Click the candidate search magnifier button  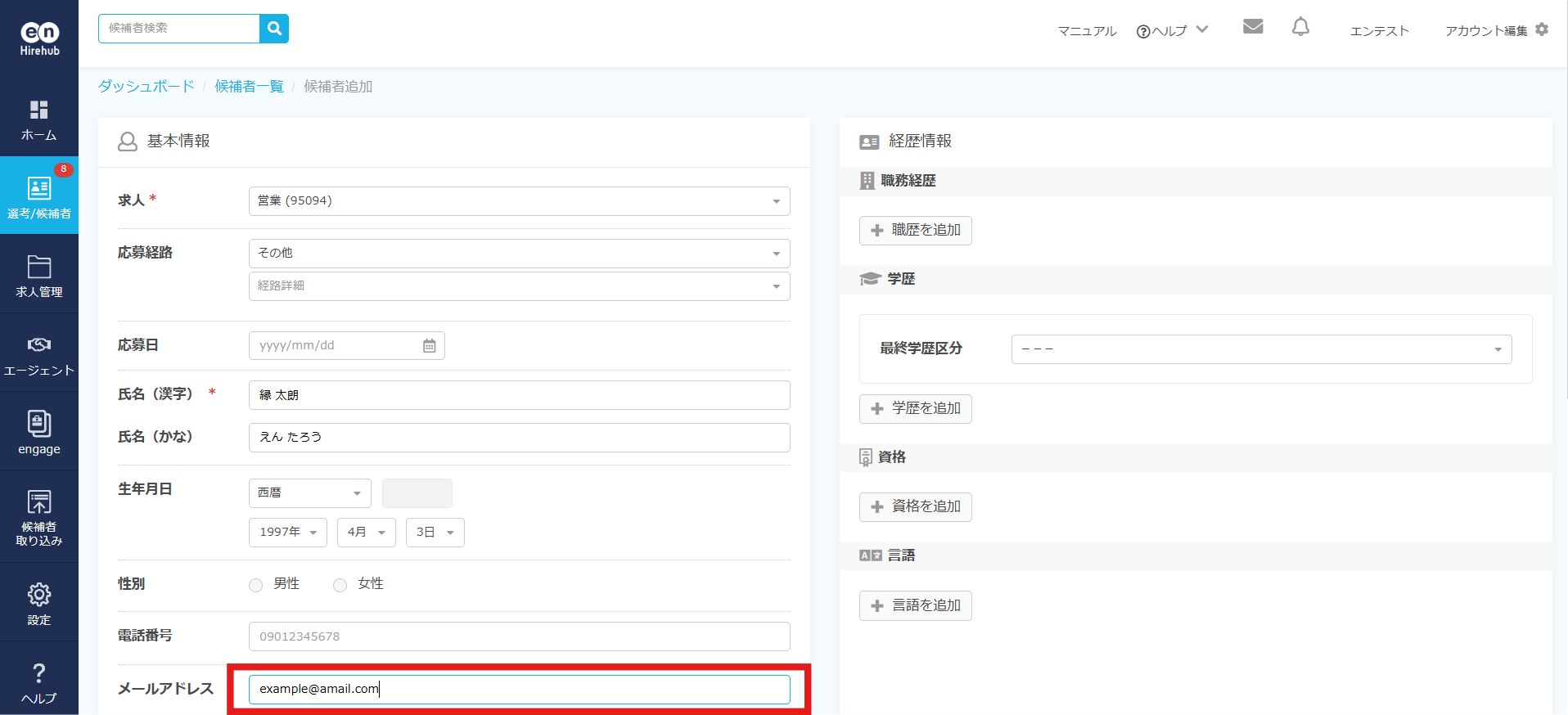pyautogui.click(x=274, y=29)
